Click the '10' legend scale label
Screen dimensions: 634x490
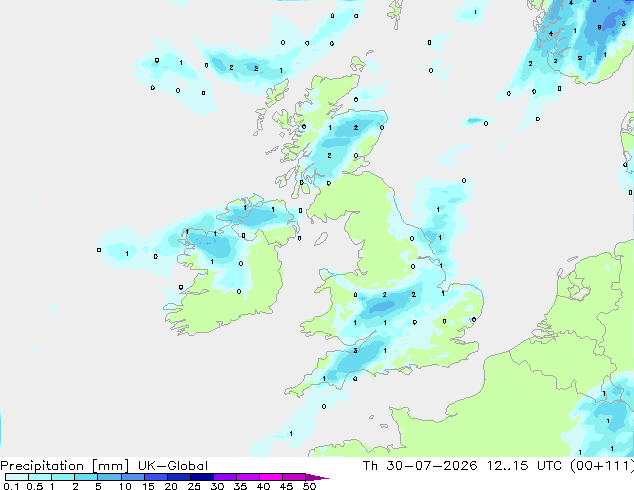point(125,486)
